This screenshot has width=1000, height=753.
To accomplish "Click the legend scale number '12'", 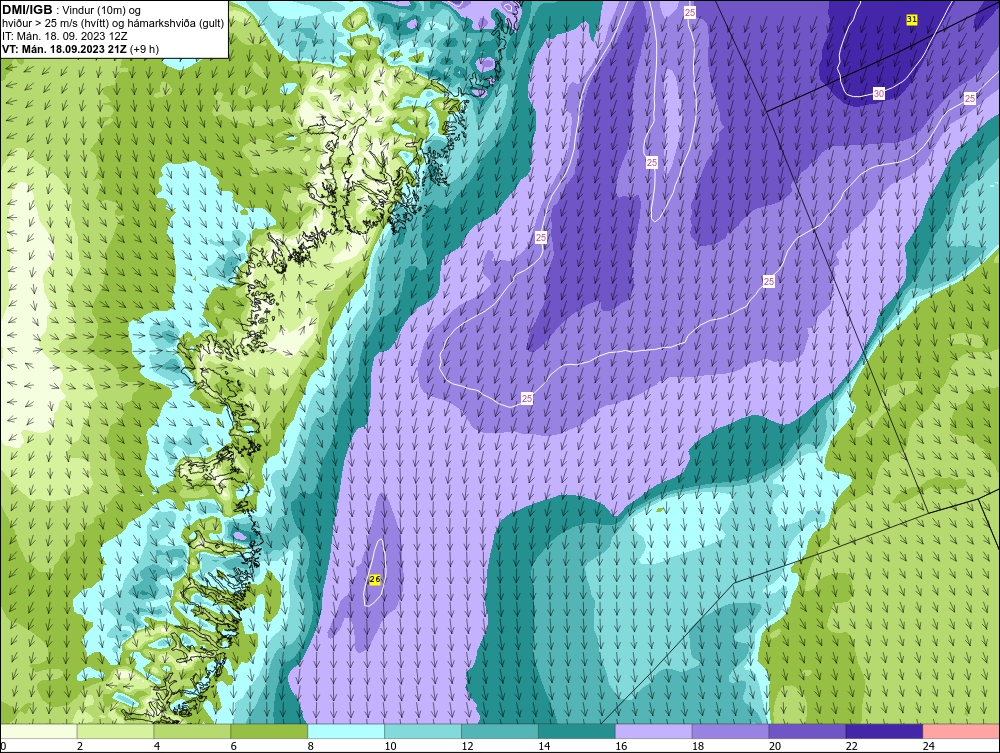I will pyautogui.click(x=467, y=746).
